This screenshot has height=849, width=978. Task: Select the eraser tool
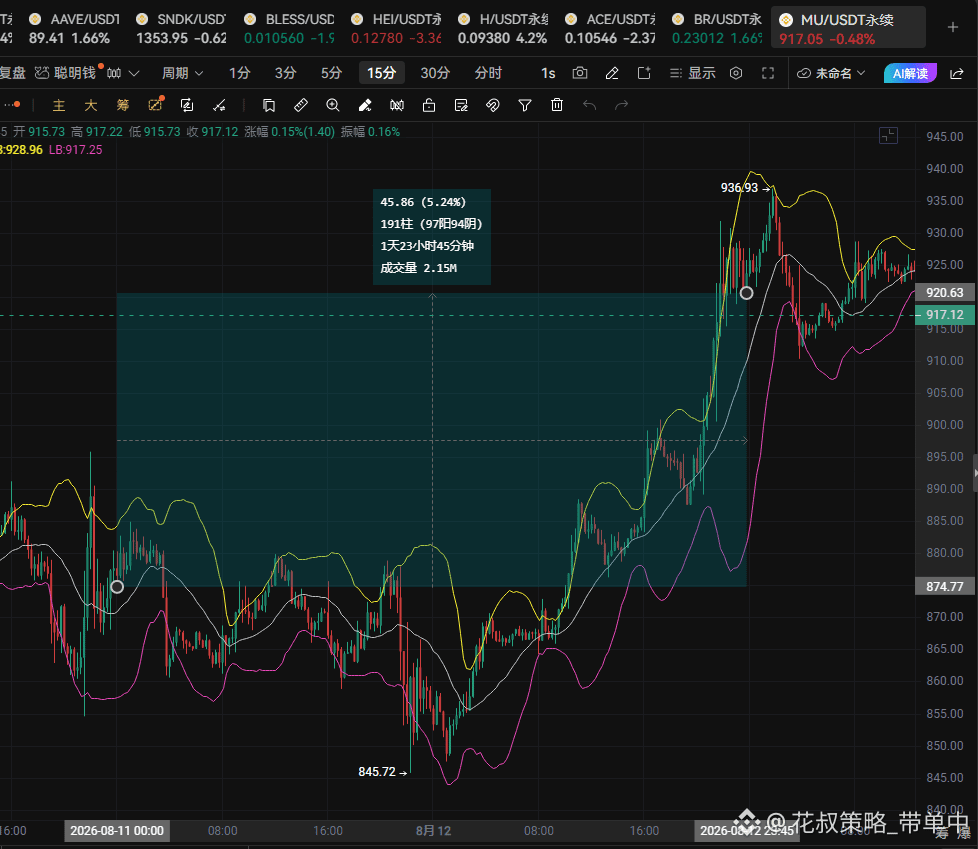(x=365, y=105)
